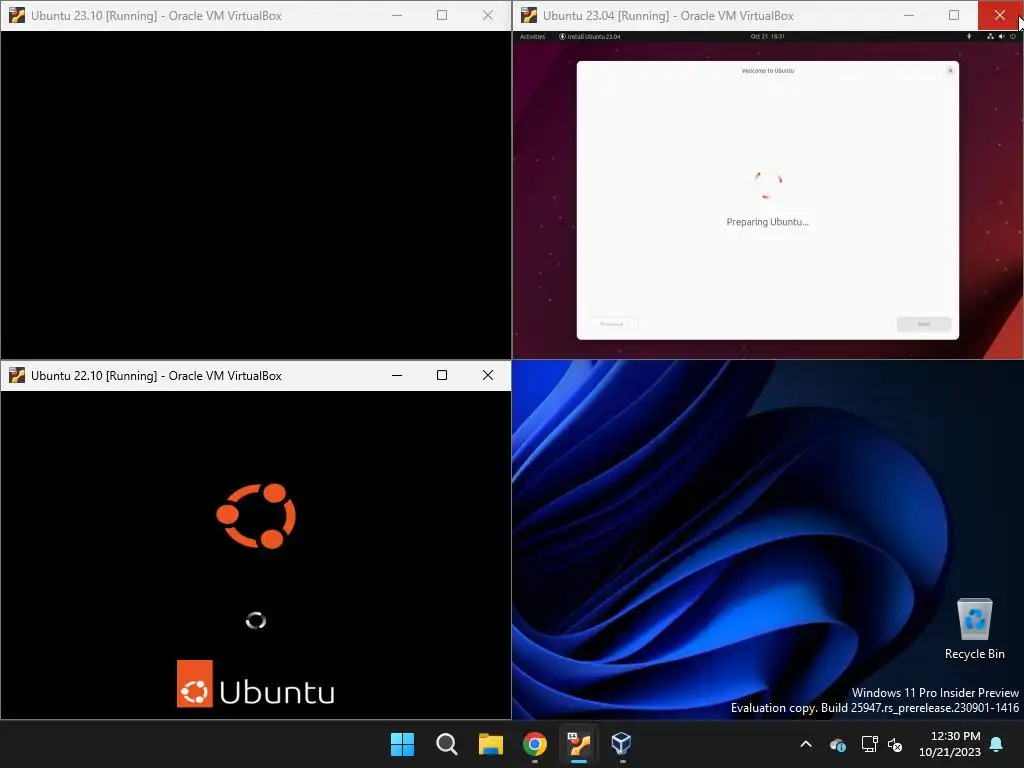1024x768 pixels.
Task: Minimize the Ubuntu 22.10 VM window
Action: pos(397,376)
